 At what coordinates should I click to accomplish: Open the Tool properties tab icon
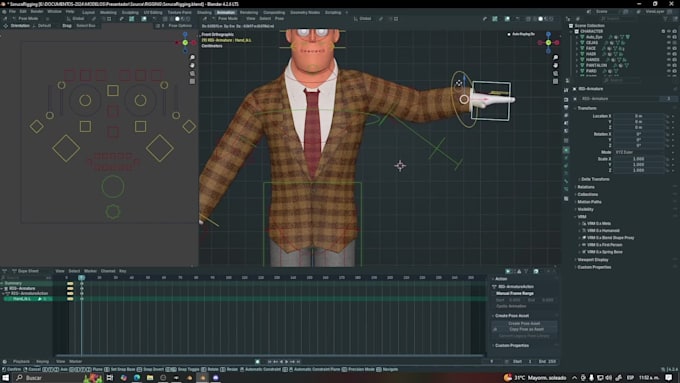click(x=566, y=90)
